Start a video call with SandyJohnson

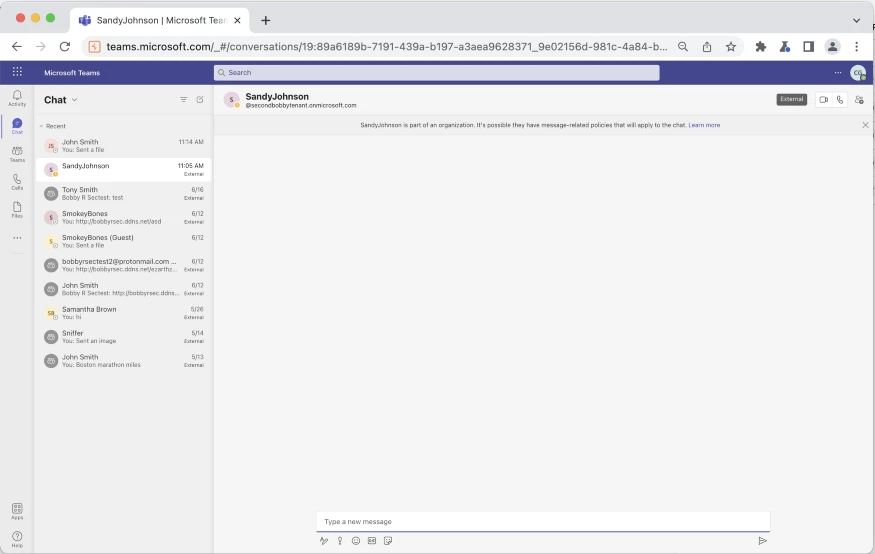click(823, 100)
